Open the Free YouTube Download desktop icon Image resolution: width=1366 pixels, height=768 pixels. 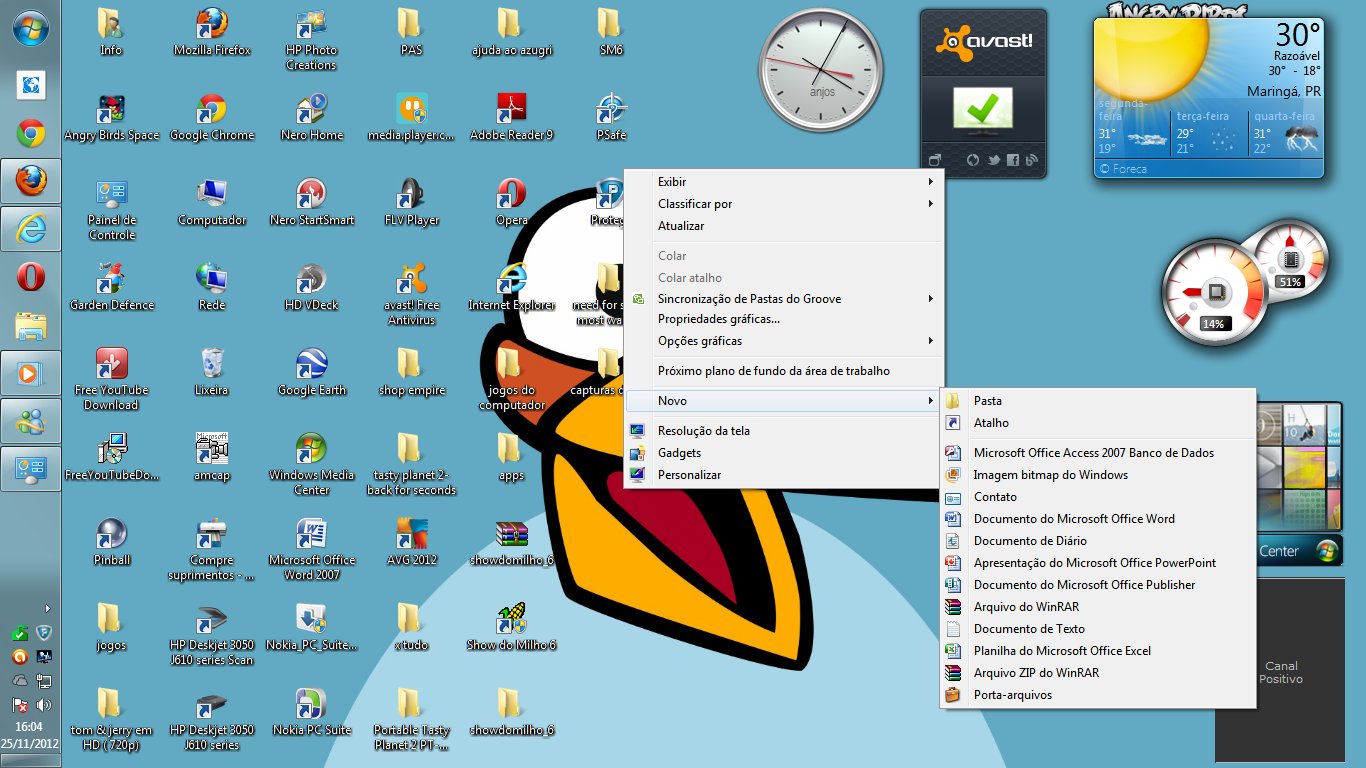point(111,379)
